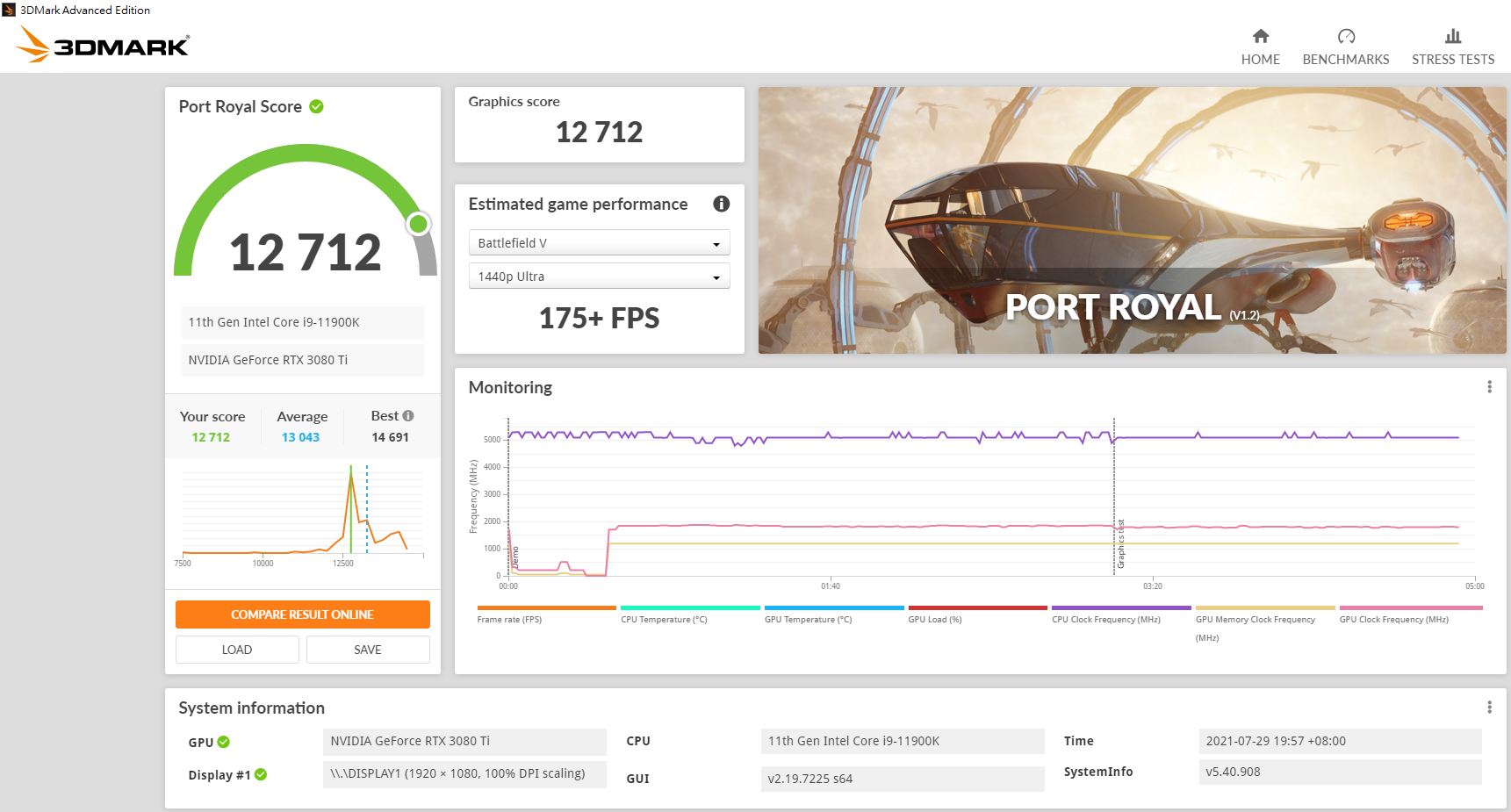Screen dimensions: 1511x812
Task: Click the Demo marker label on chart
Action: (x=515, y=557)
